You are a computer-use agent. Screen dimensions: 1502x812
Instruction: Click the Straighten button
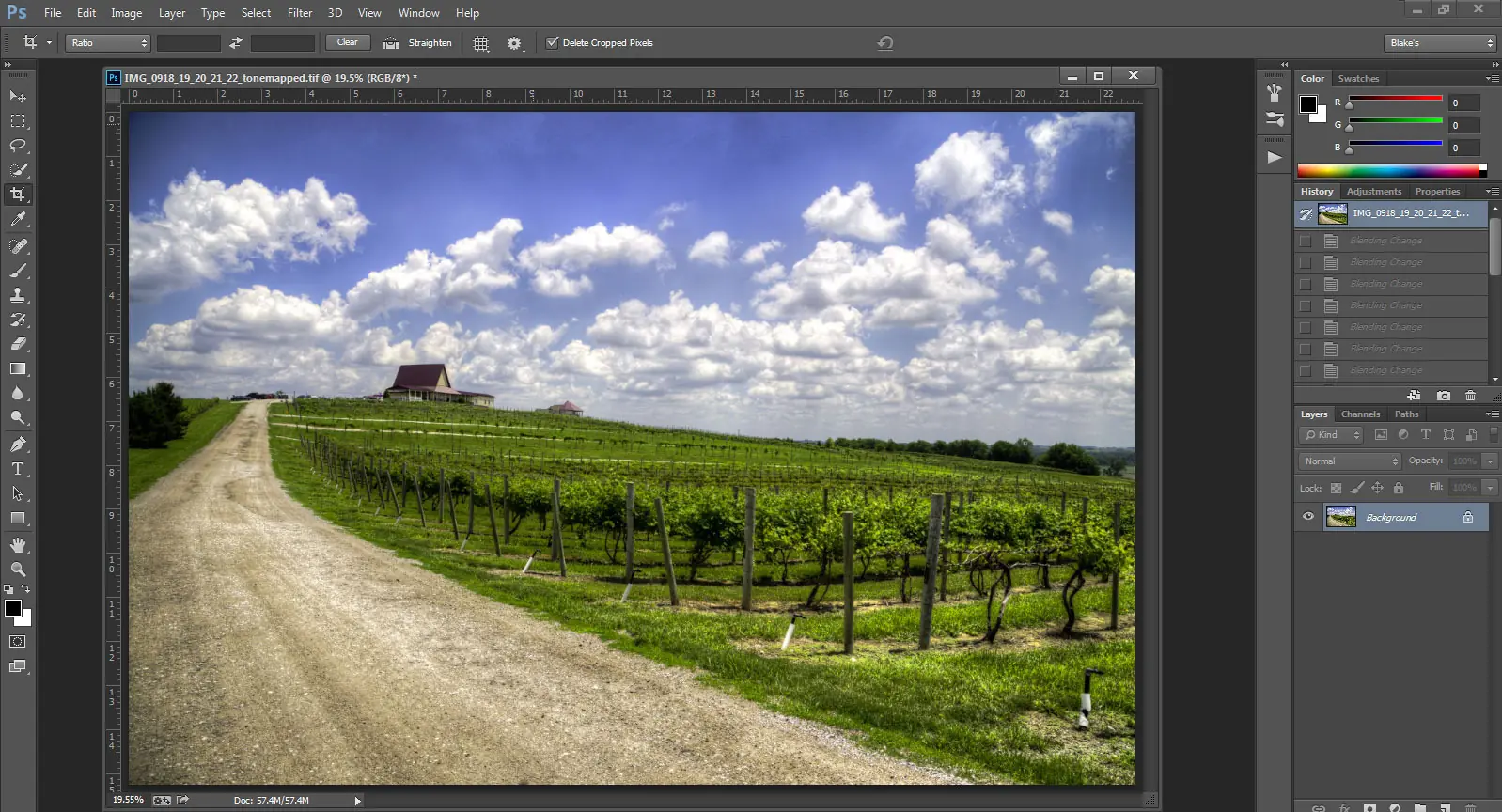pyautogui.click(x=418, y=43)
